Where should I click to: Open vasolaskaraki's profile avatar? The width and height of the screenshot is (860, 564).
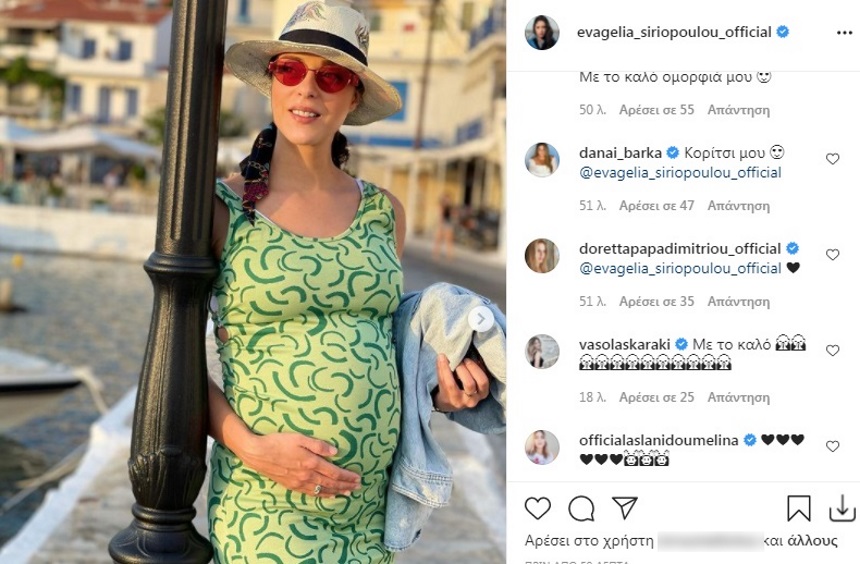542,351
